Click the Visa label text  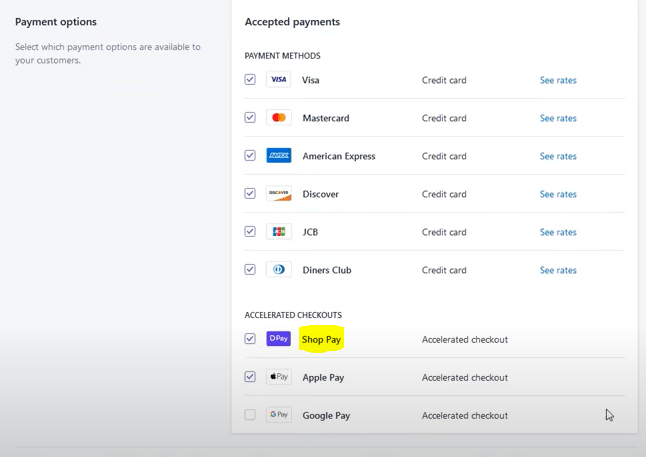[311, 80]
